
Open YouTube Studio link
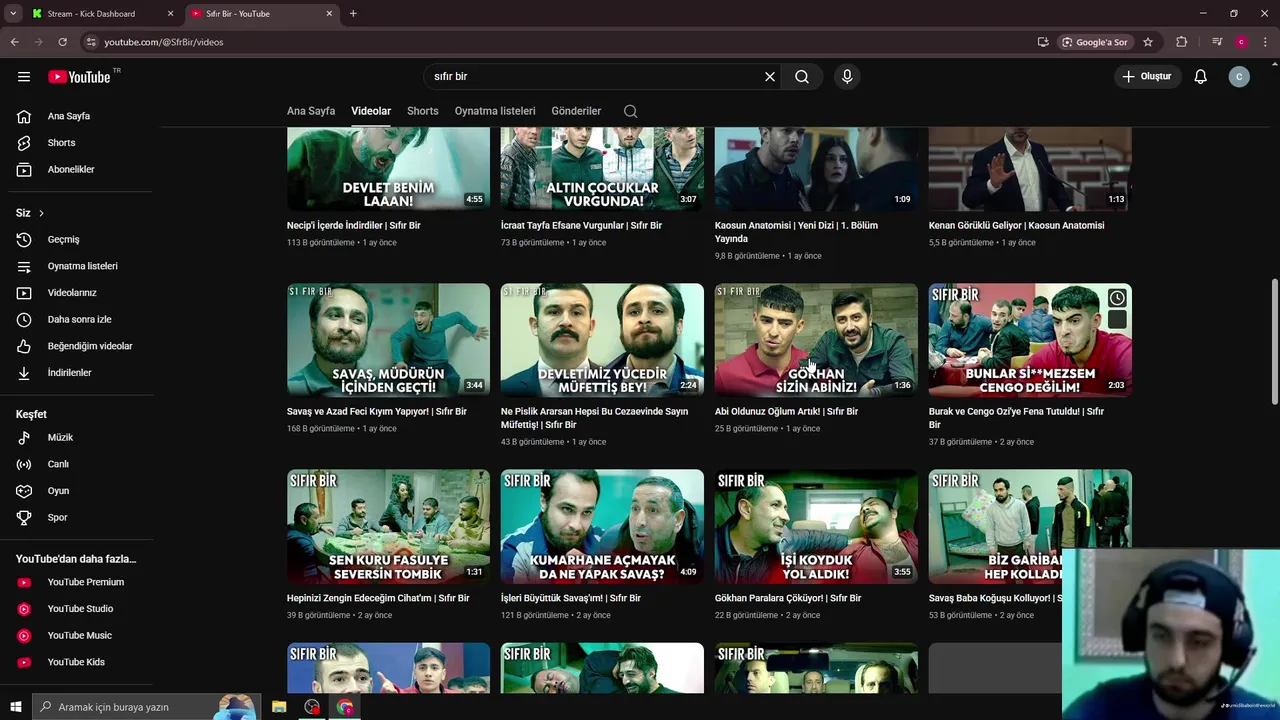80,609
